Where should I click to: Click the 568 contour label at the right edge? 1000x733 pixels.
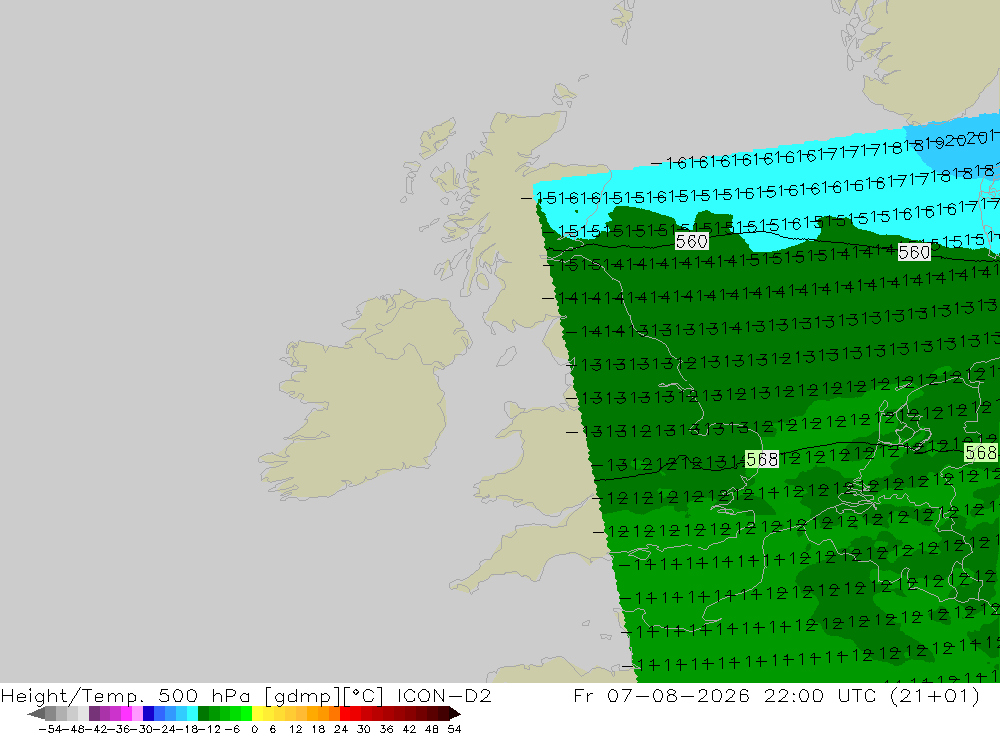click(x=981, y=453)
